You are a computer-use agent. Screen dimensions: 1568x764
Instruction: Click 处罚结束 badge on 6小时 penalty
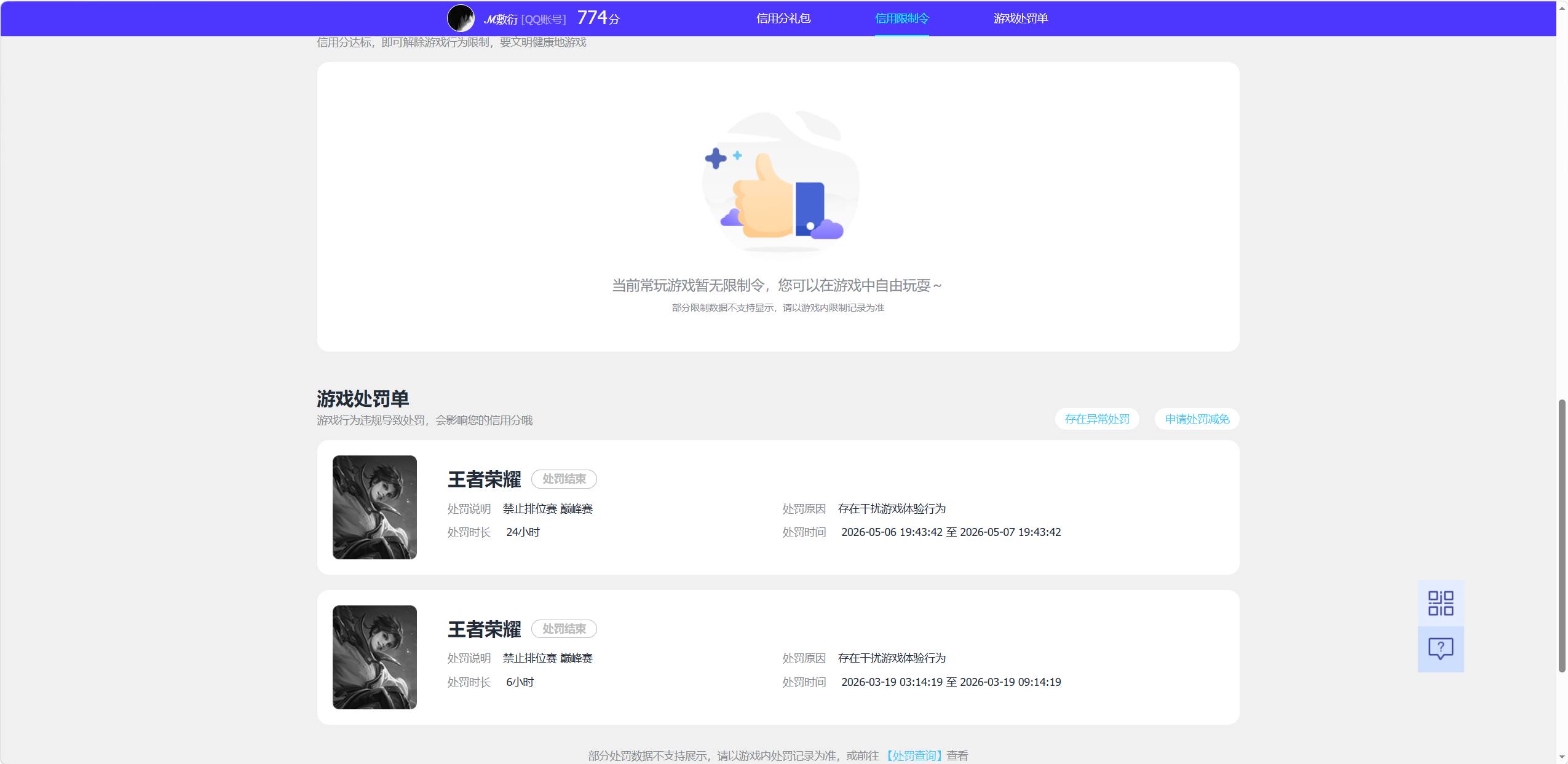coord(564,629)
